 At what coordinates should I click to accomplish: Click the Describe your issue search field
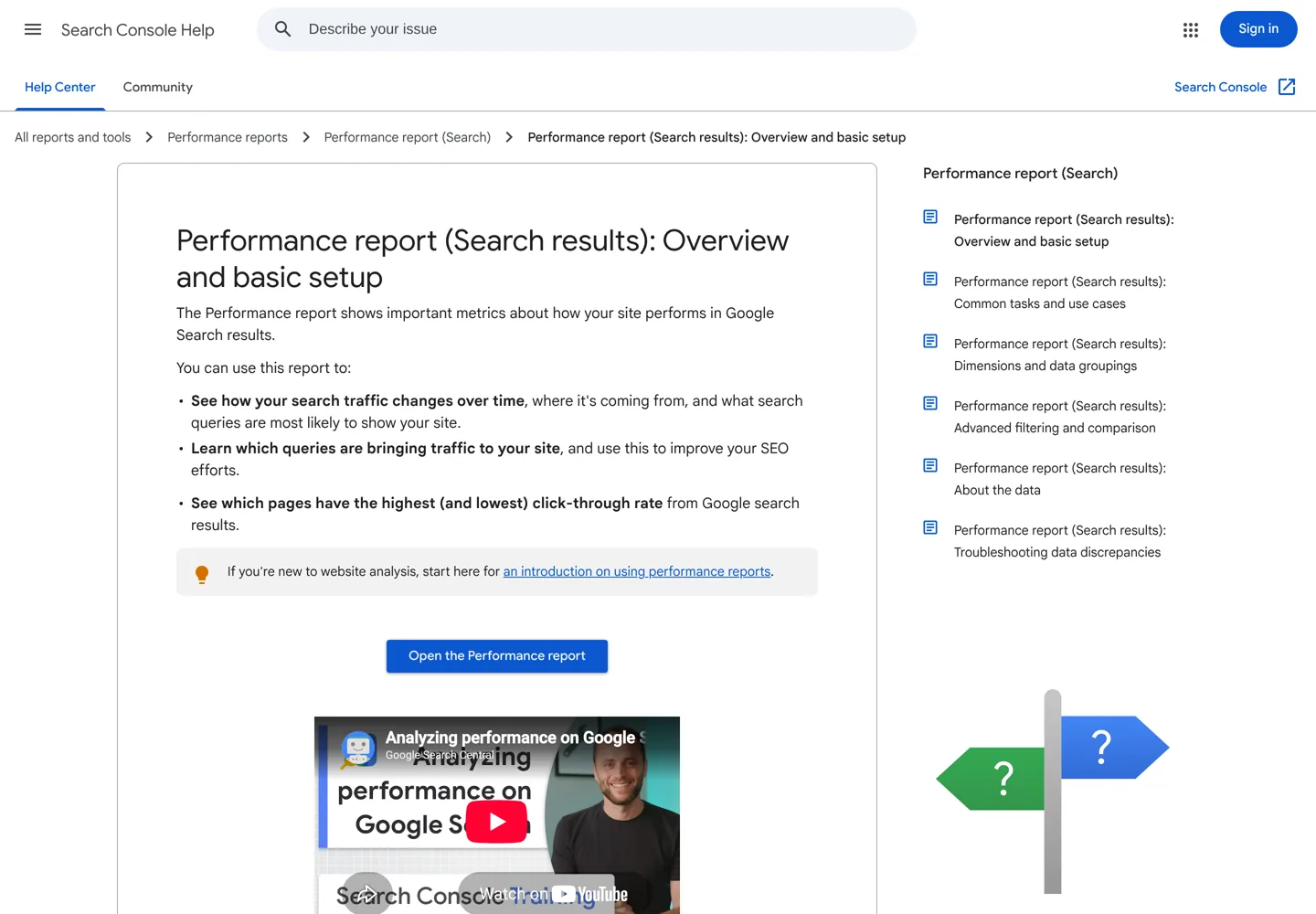coord(587,29)
